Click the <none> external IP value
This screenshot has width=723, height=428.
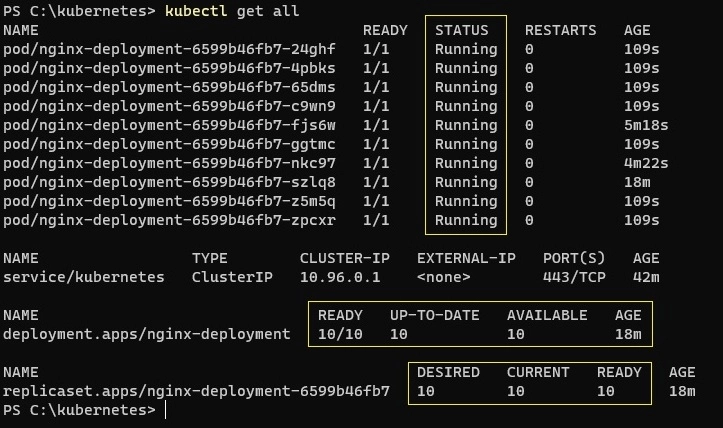(x=444, y=277)
